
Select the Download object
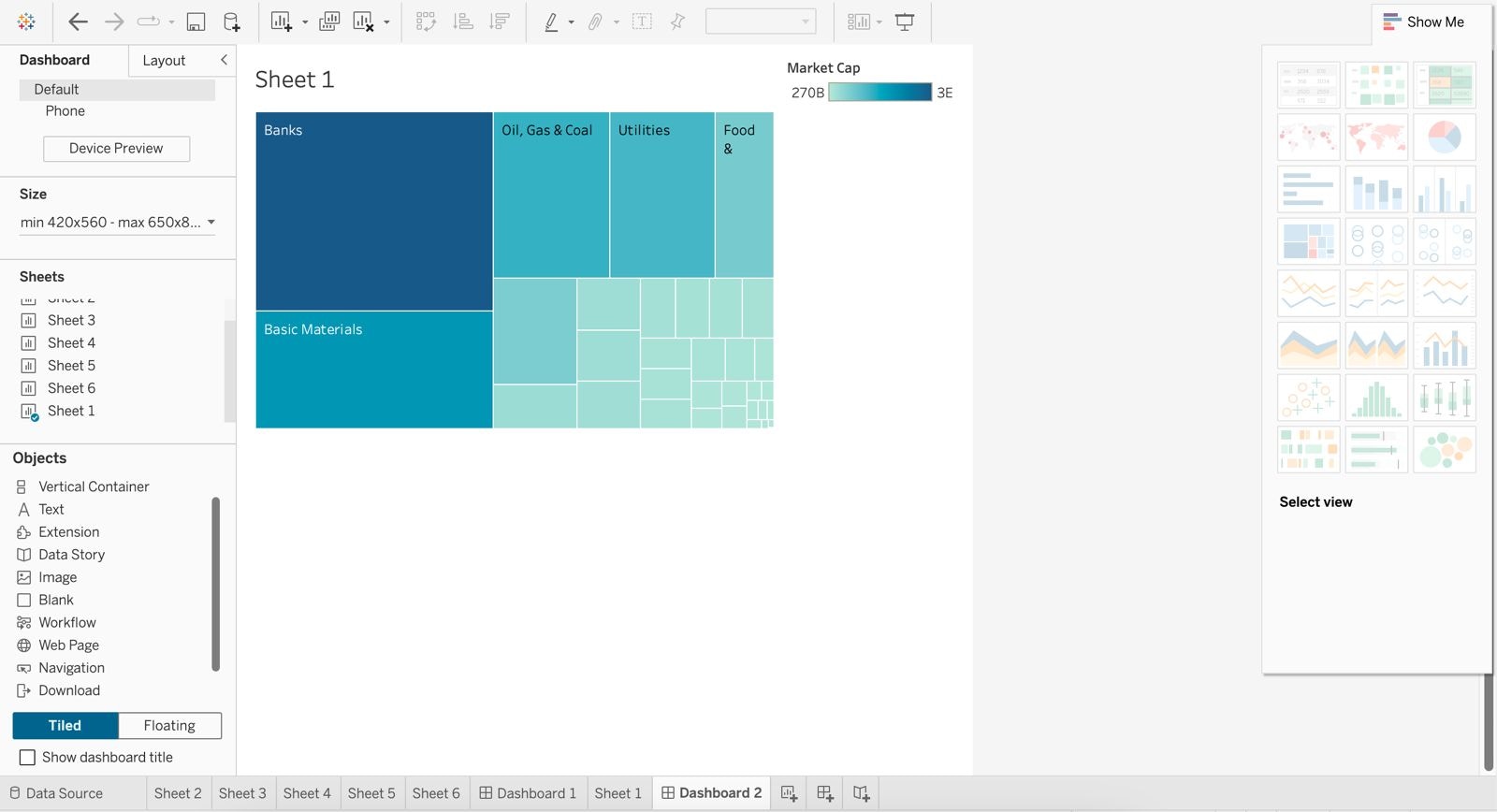69,691
